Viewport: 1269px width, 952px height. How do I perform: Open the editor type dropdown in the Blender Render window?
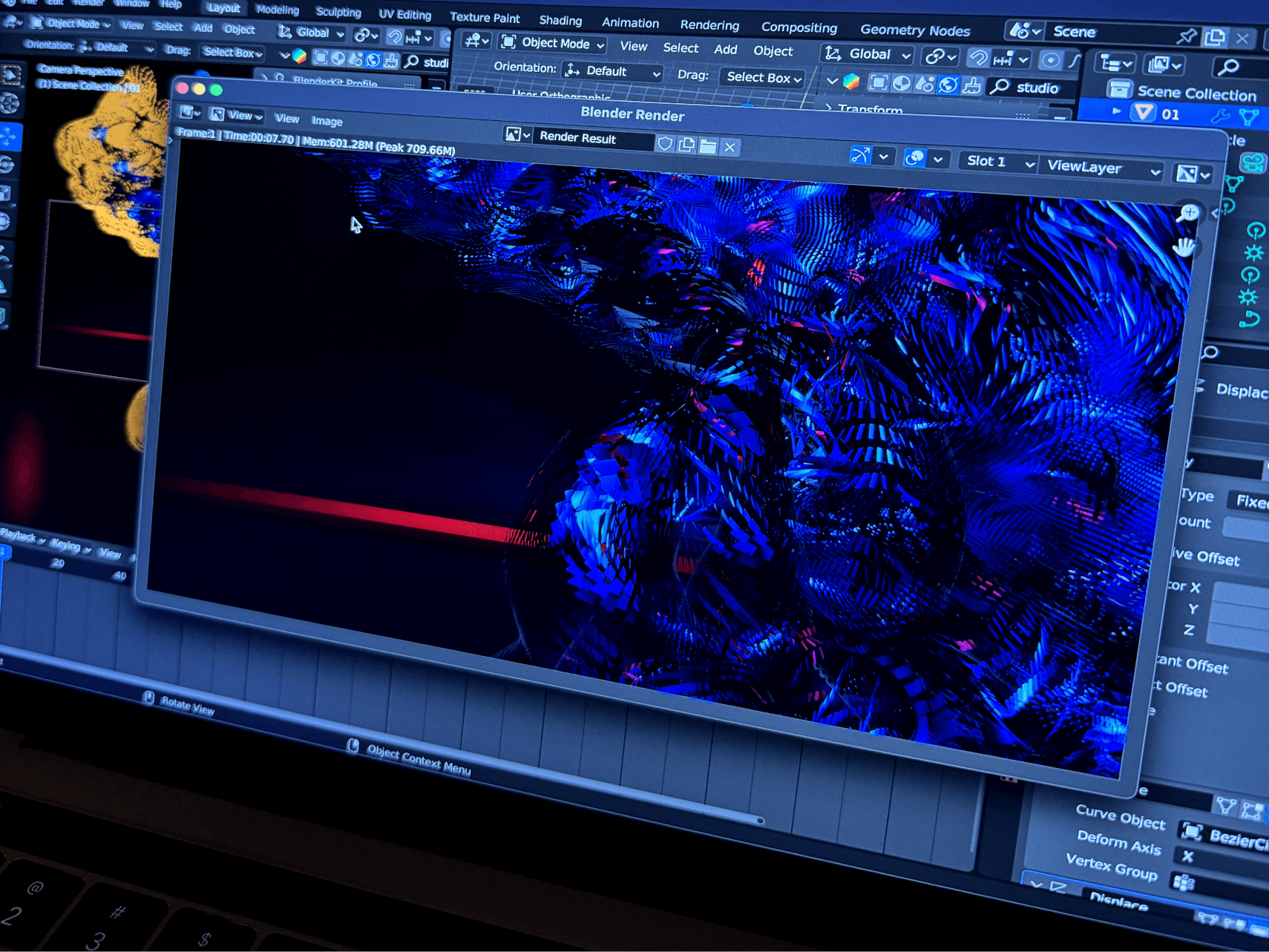(x=190, y=112)
